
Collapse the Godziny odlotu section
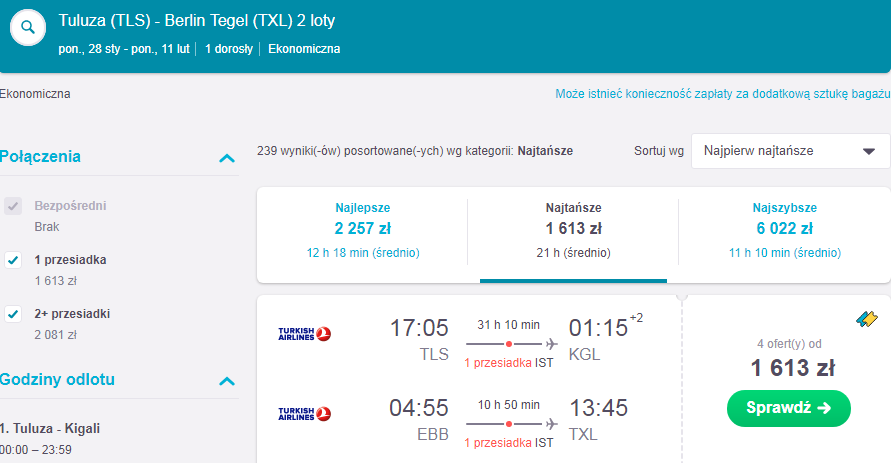click(227, 381)
